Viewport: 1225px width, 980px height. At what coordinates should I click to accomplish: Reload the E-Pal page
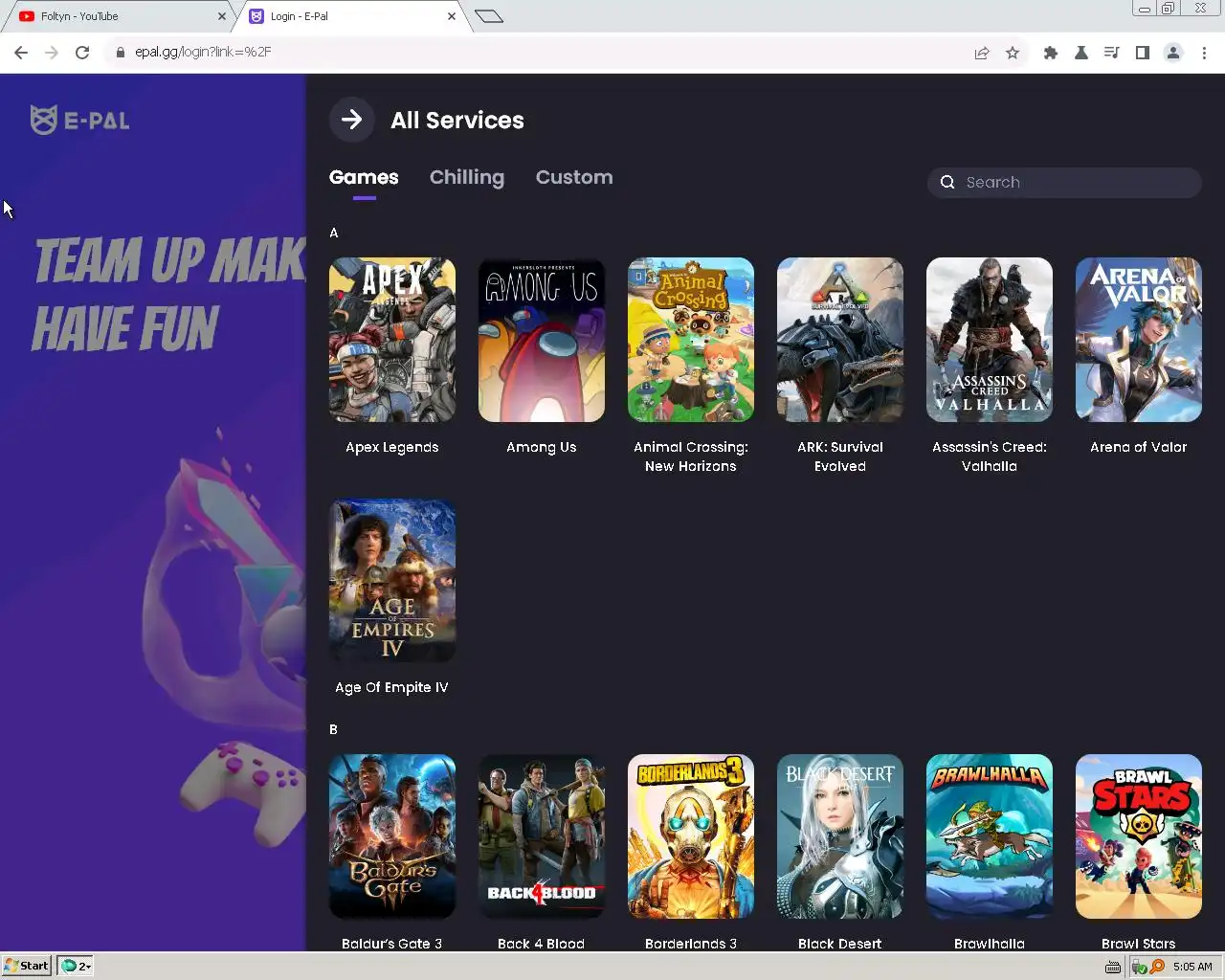click(82, 53)
